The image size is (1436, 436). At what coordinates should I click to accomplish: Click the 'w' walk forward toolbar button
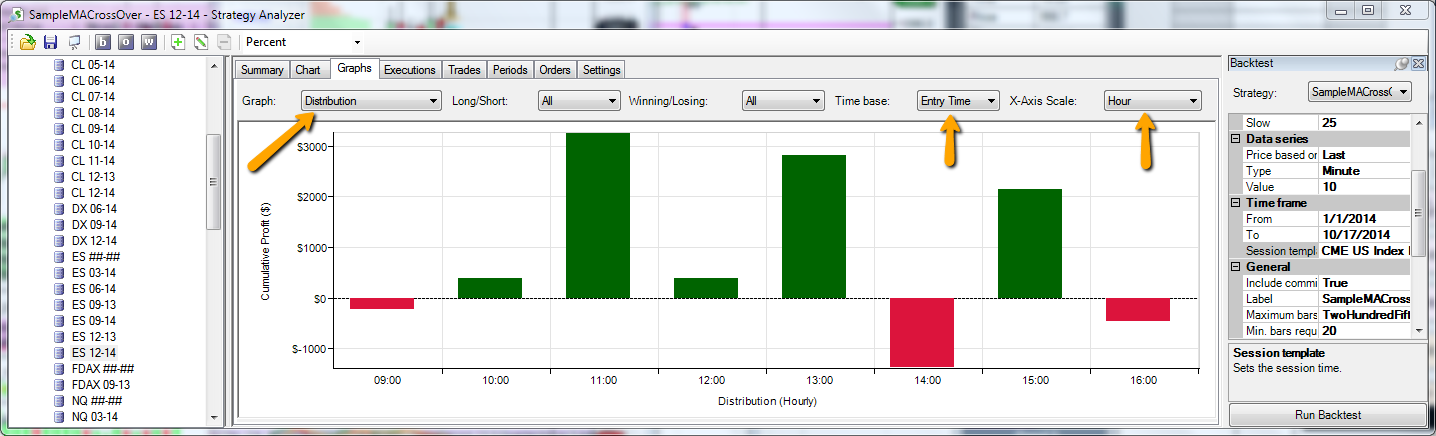pyautogui.click(x=149, y=42)
